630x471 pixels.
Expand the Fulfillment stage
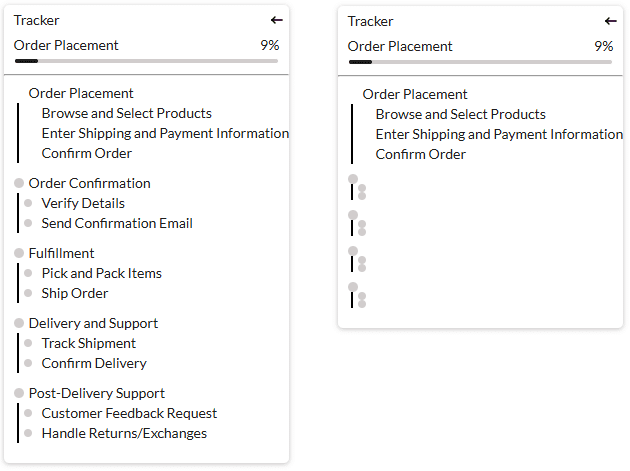[61, 253]
